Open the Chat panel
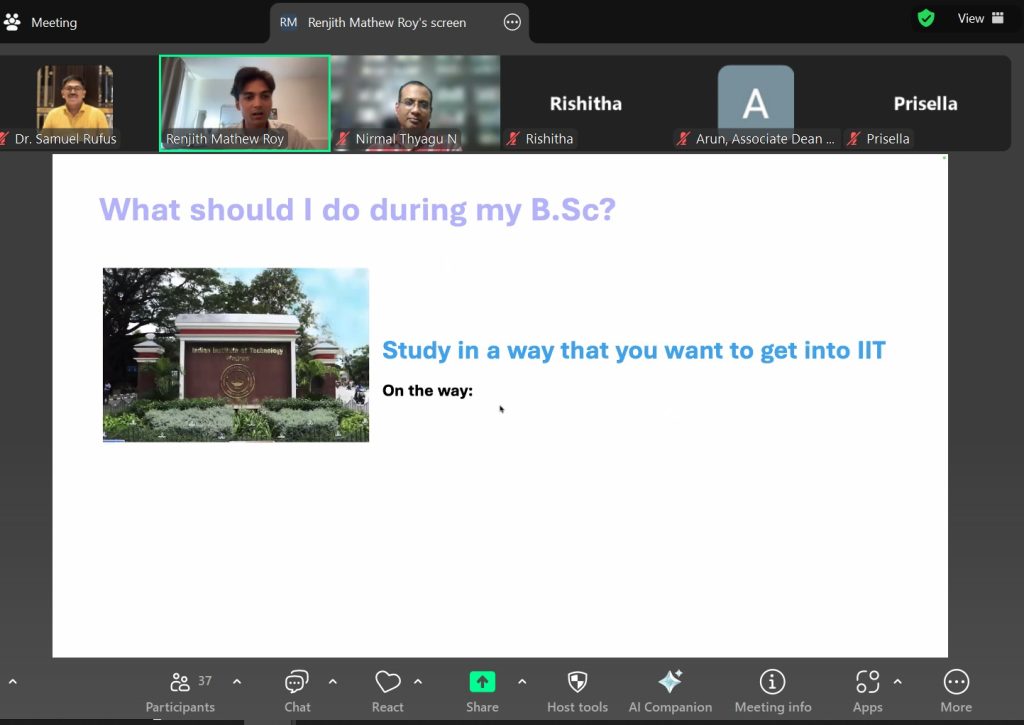Image resolution: width=1024 pixels, height=725 pixels. click(x=297, y=691)
